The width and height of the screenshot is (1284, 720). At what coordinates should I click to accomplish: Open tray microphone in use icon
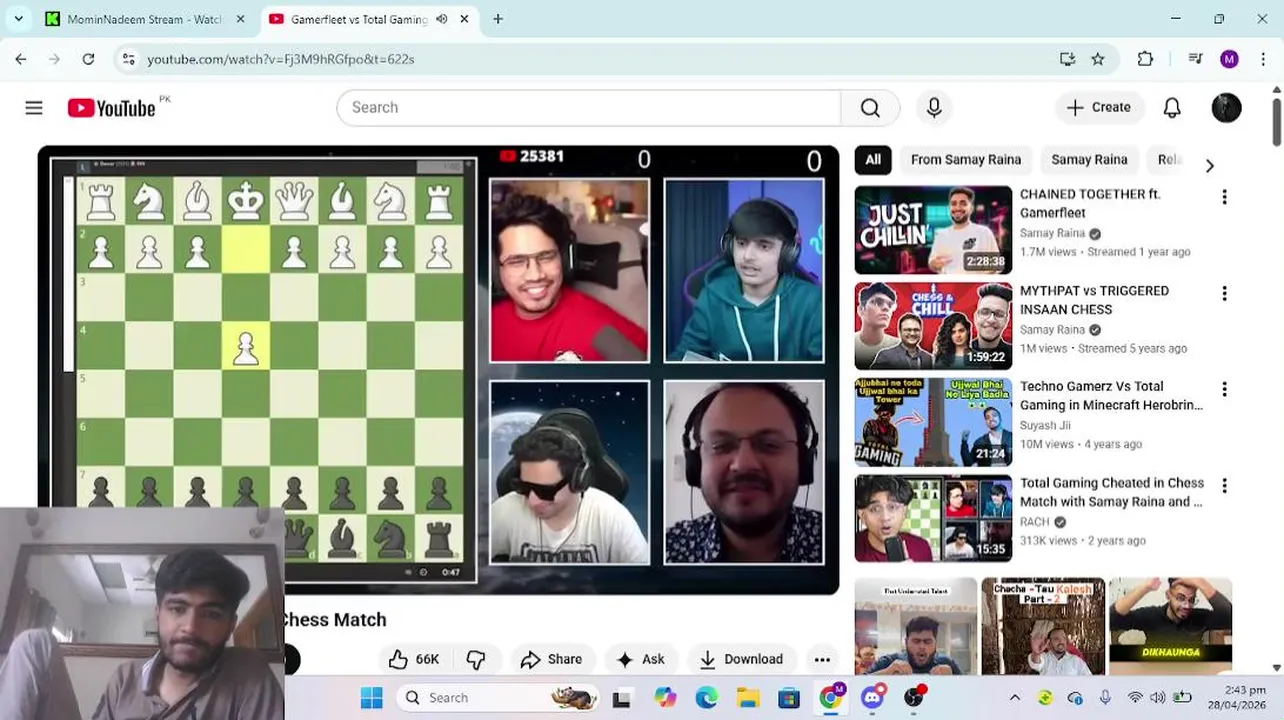1105,698
